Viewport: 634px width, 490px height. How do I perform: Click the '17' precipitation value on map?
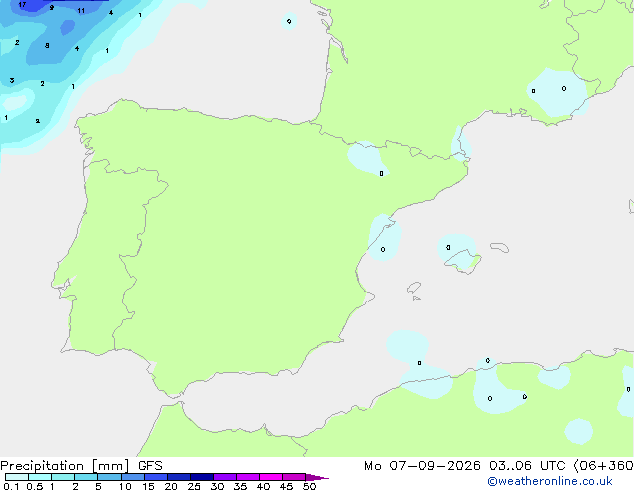22,4
